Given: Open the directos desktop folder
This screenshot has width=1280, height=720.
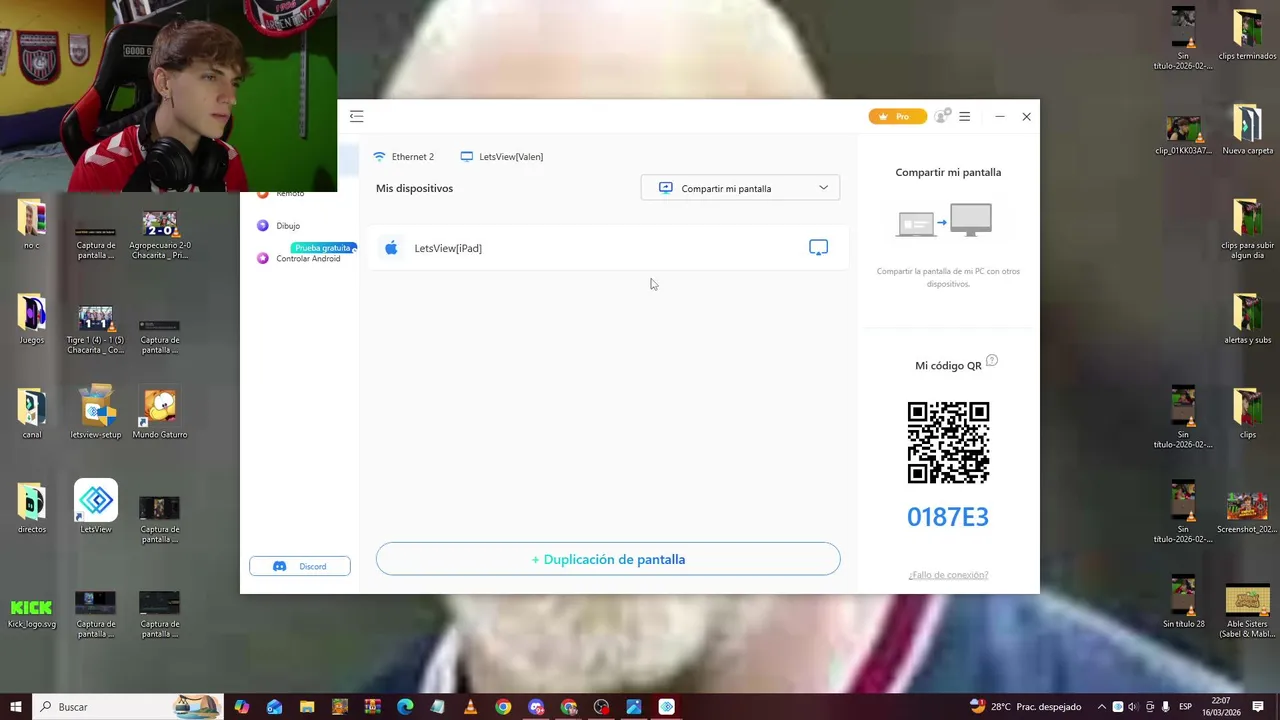Looking at the screenshot, I should 32,508.
